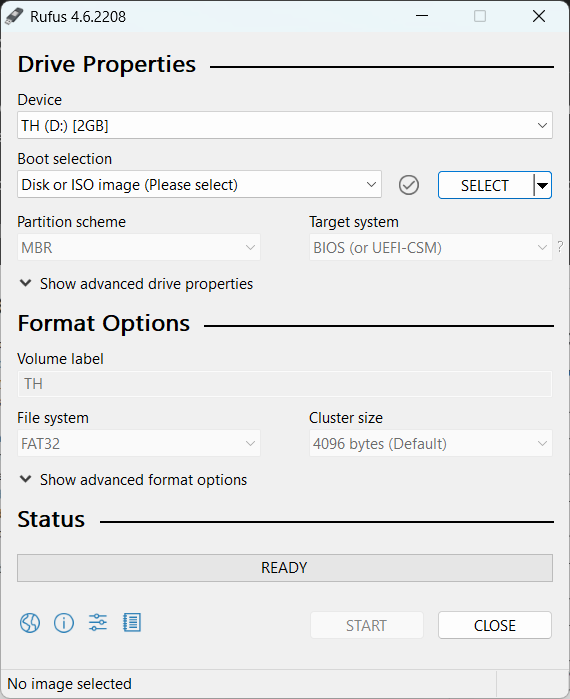570x699 pixels.
Task: Click the START button
Action: [366, 625]
